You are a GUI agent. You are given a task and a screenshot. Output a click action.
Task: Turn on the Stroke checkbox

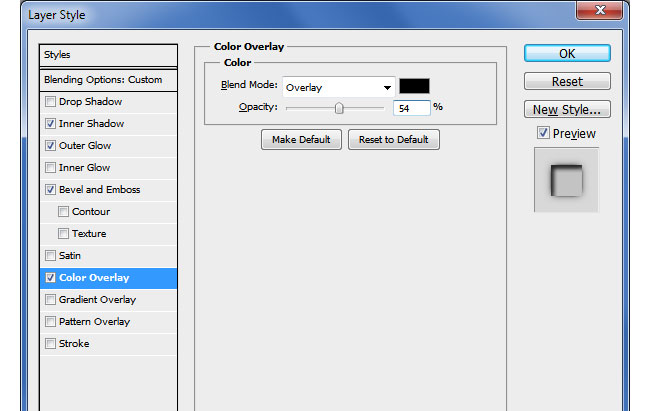(x=50, y=343)
